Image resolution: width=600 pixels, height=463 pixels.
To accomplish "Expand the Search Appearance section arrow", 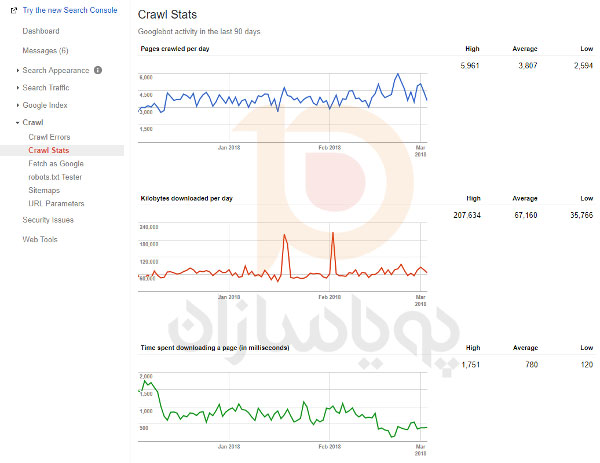I will pos(18,70).
